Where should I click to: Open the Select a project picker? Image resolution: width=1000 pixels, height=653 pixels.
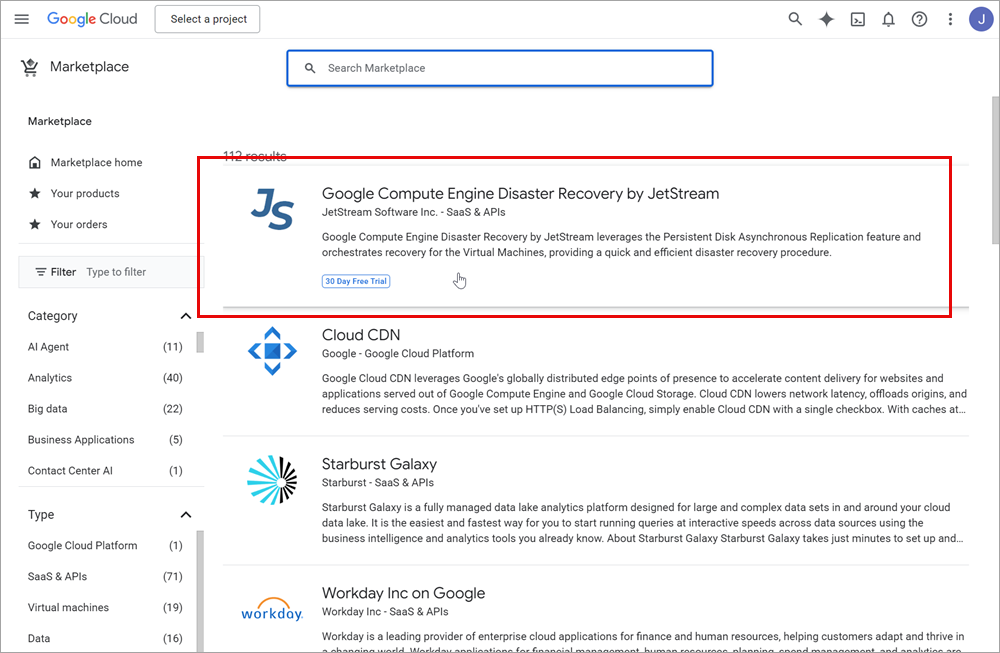point(207,19)
